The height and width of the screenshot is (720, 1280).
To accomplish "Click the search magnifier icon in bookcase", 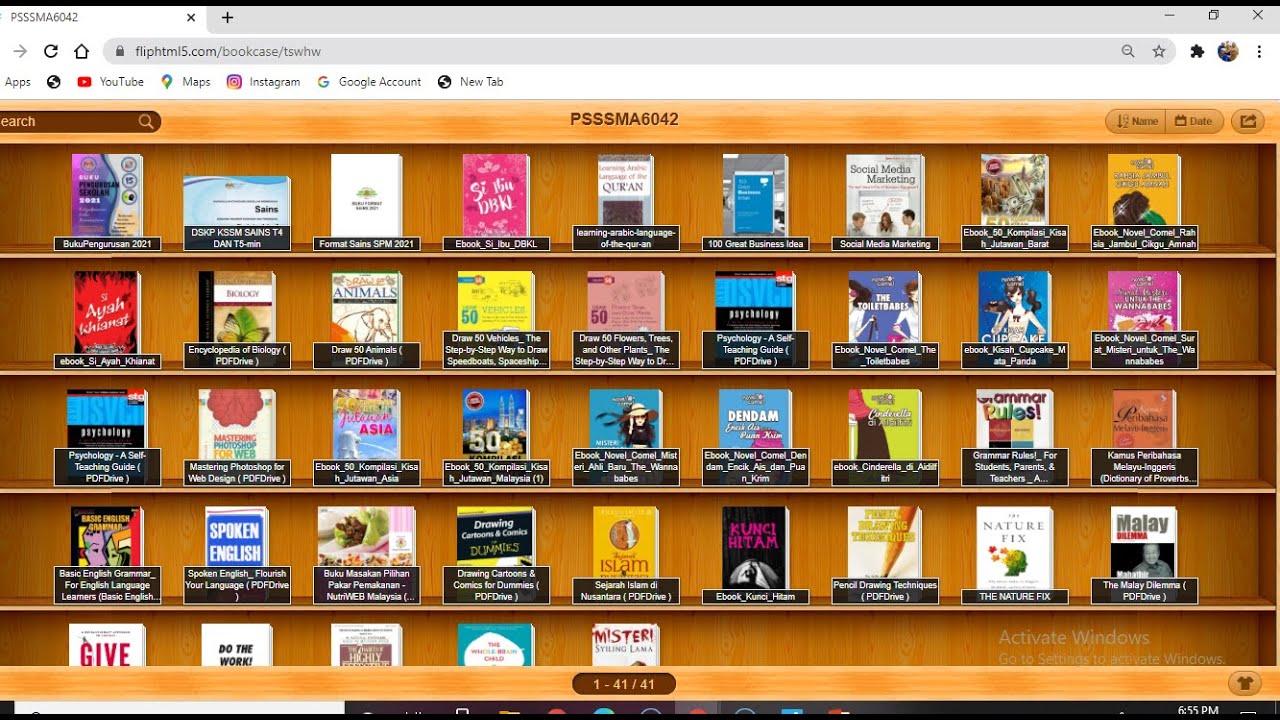I will (x=147, y=122).
